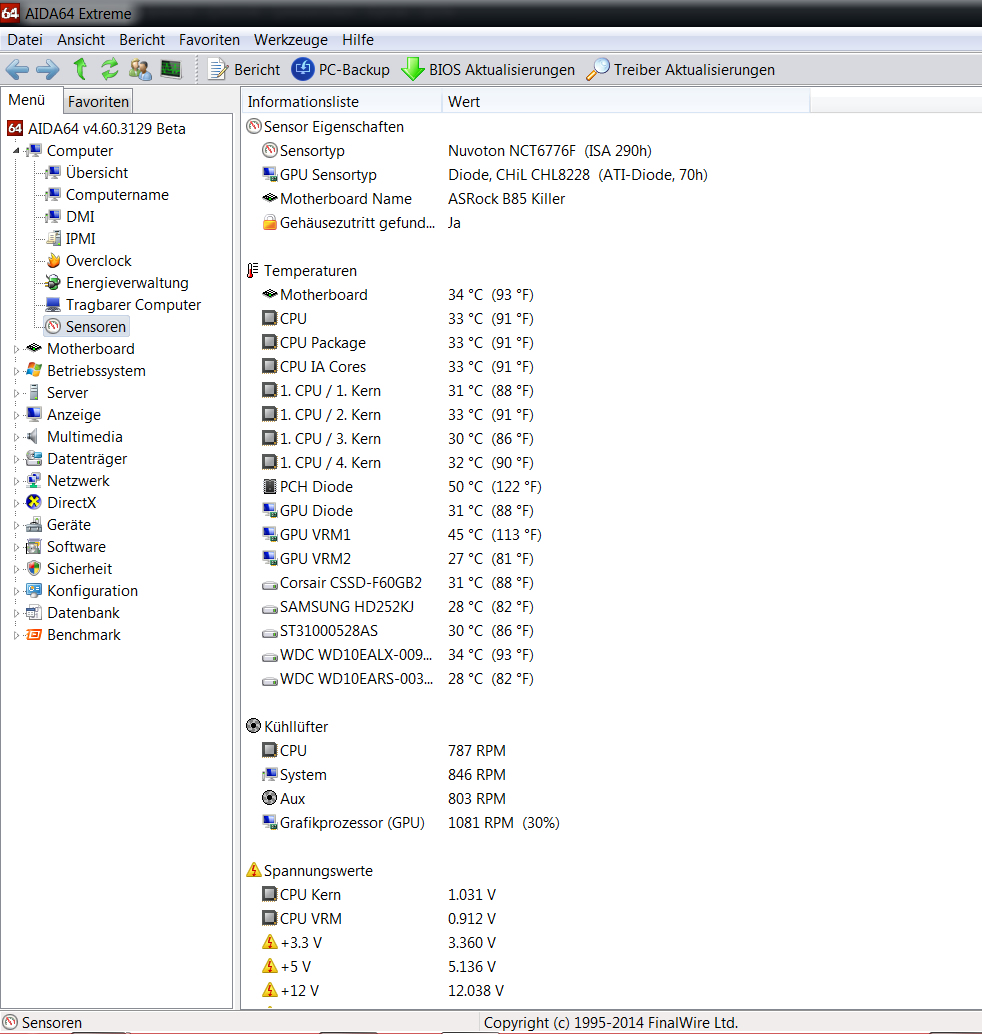Viewport: 982px width, 1034px height.
Task: Click the Spannungswerte warning icon
Action: click(254, 870)
